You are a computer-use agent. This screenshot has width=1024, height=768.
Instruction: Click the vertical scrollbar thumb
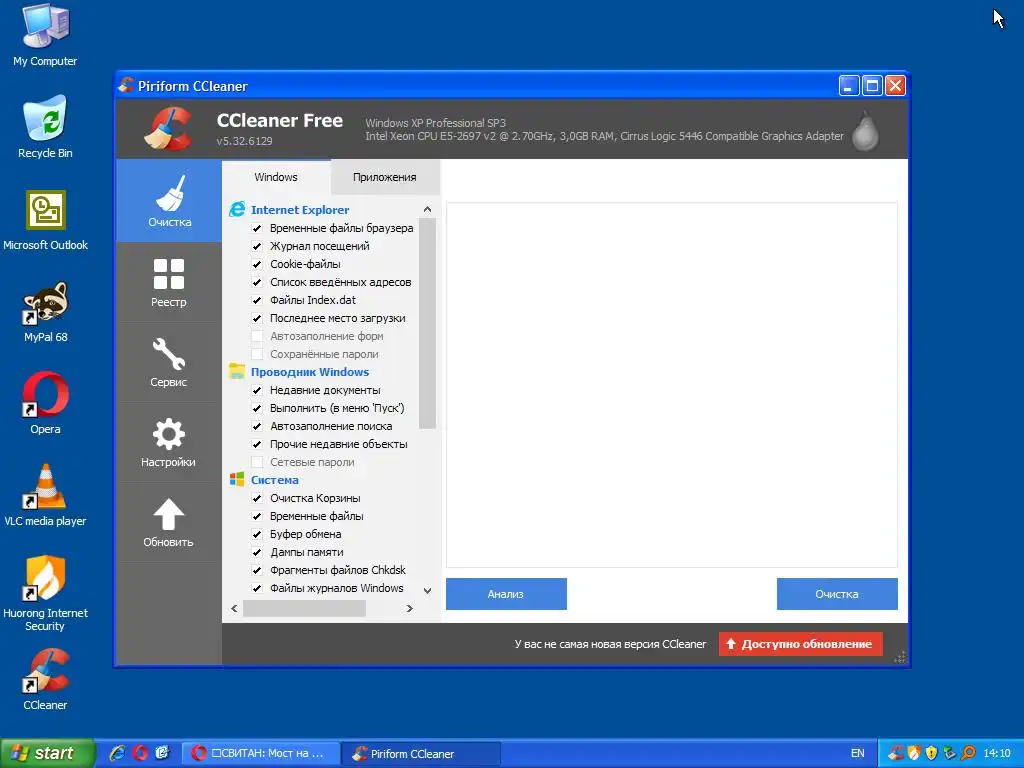tap(427, 324)
